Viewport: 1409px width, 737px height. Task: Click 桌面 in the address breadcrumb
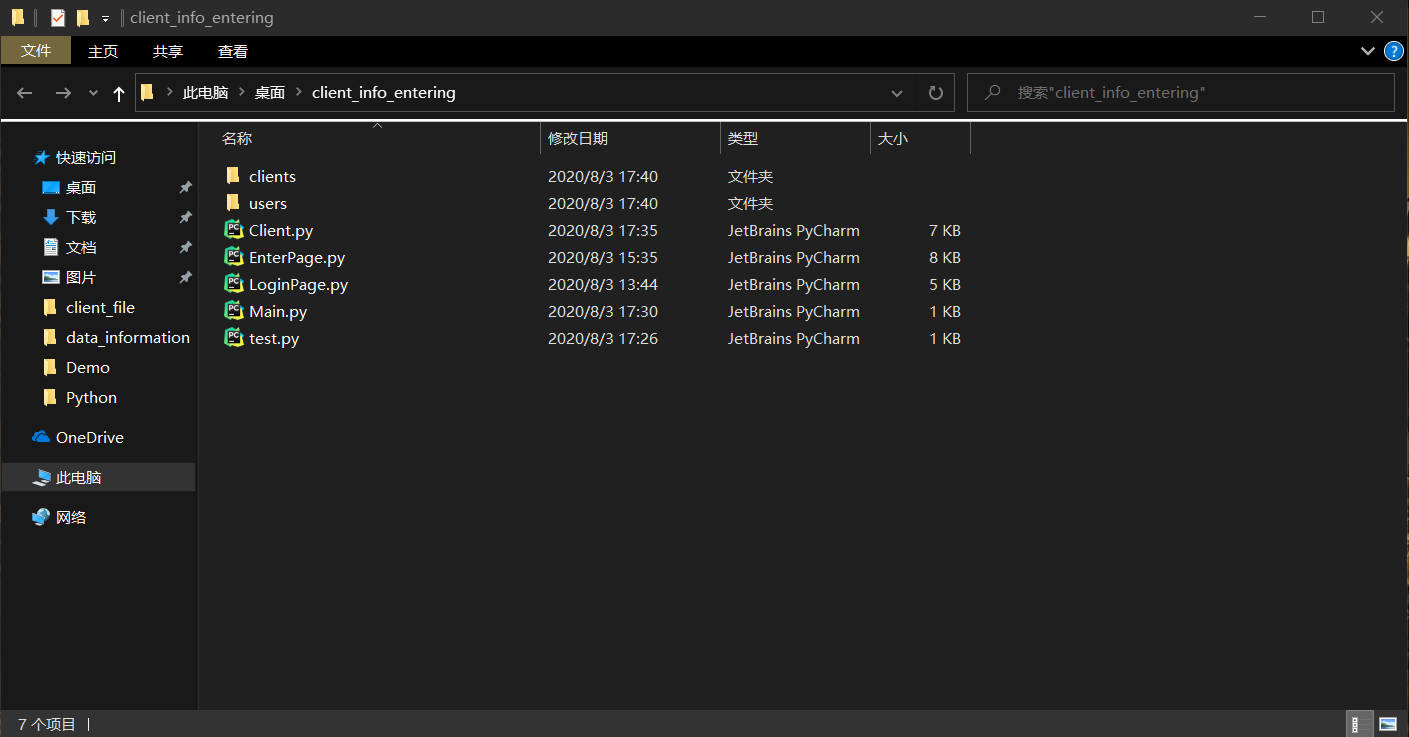pos(270,93)
